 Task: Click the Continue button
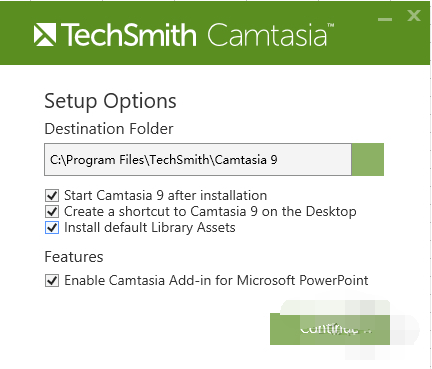(x=330, y=329)
